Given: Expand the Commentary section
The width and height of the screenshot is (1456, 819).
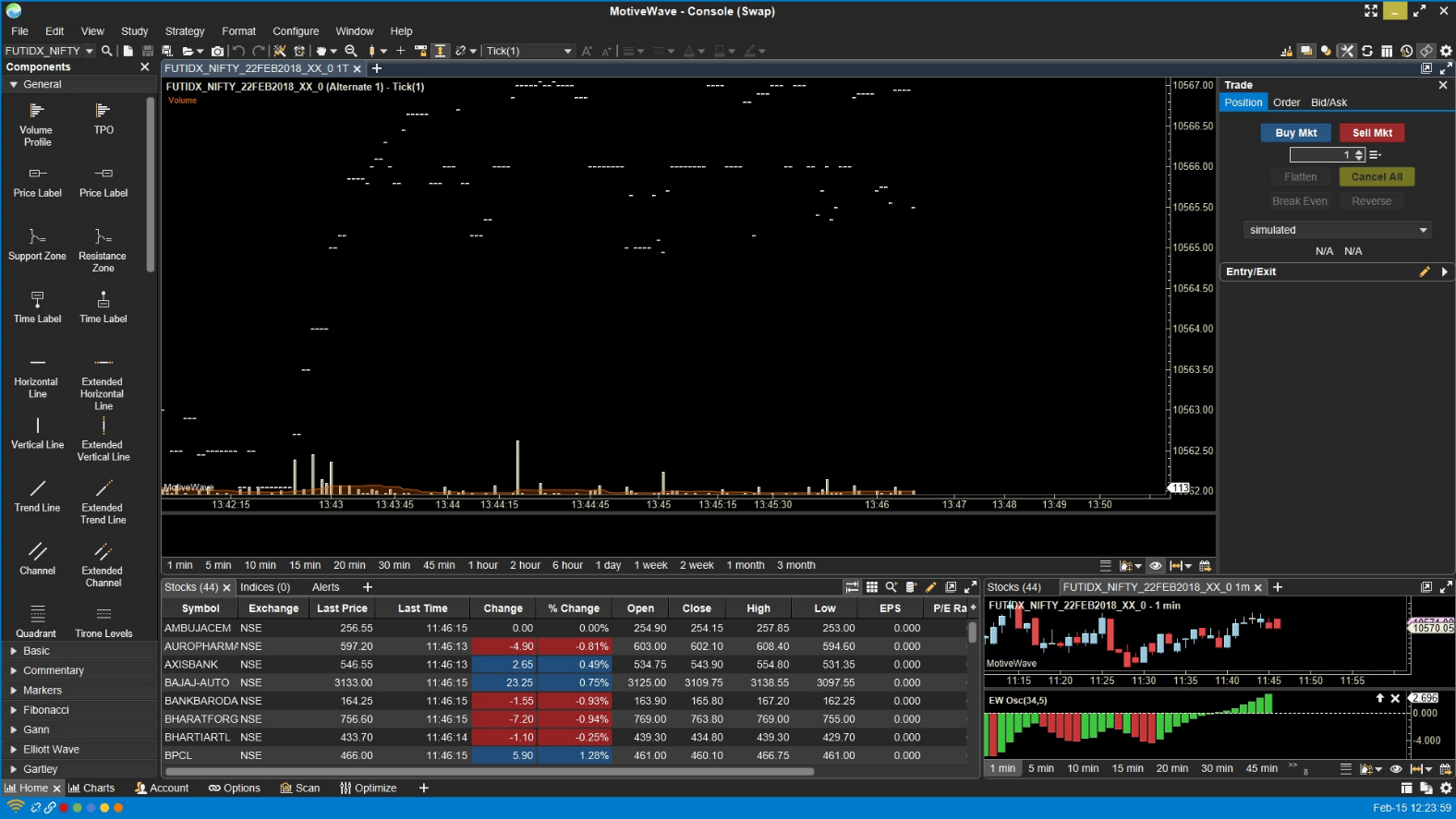Looking at the screenshot, I should tap(14, 670).
